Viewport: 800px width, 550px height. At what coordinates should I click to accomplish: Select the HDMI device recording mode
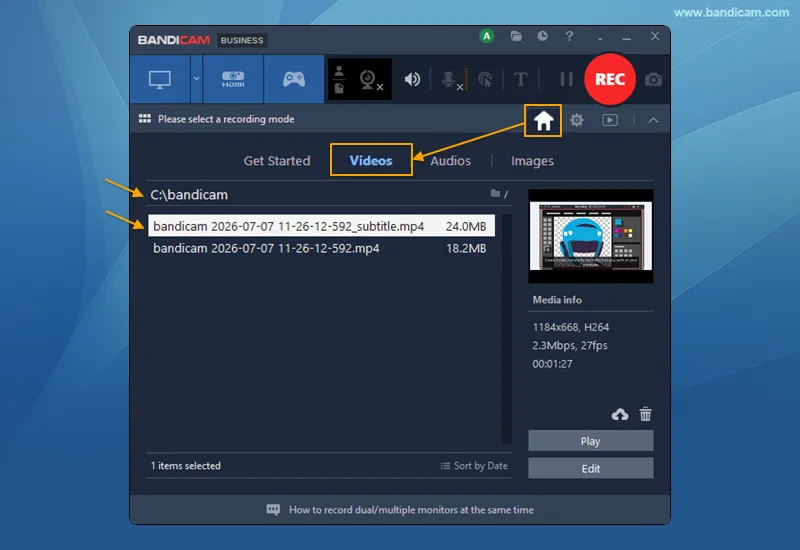coord(233,80)
